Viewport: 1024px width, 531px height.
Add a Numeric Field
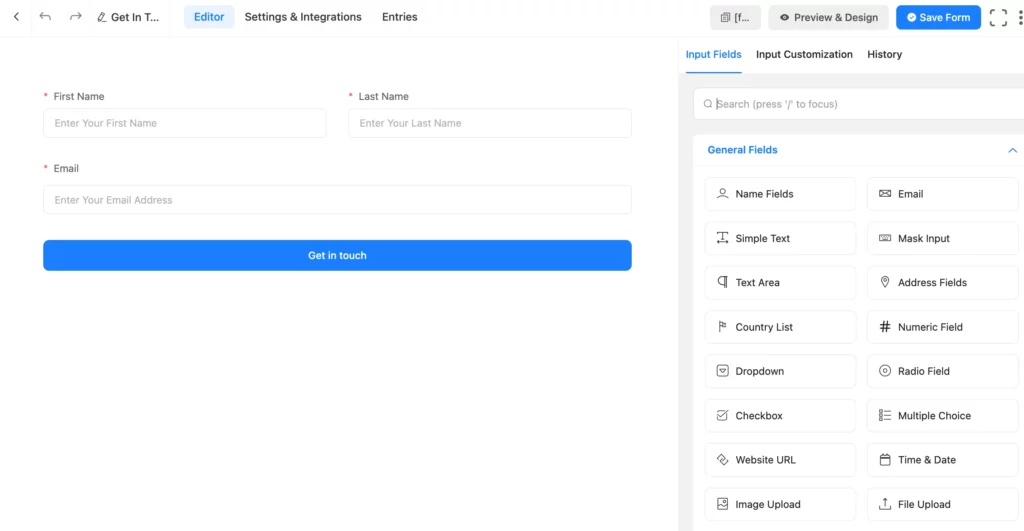click(942, 327)
